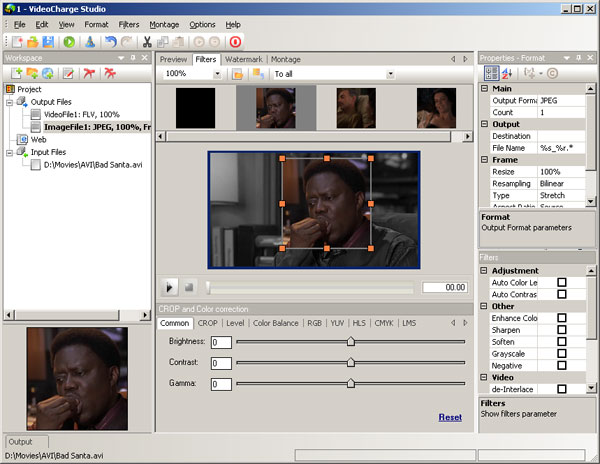Pin the Workspace panel
Image resolution: width=600 pixels, height=464 pixels.
pyautogui.click(x=133, y=57)
